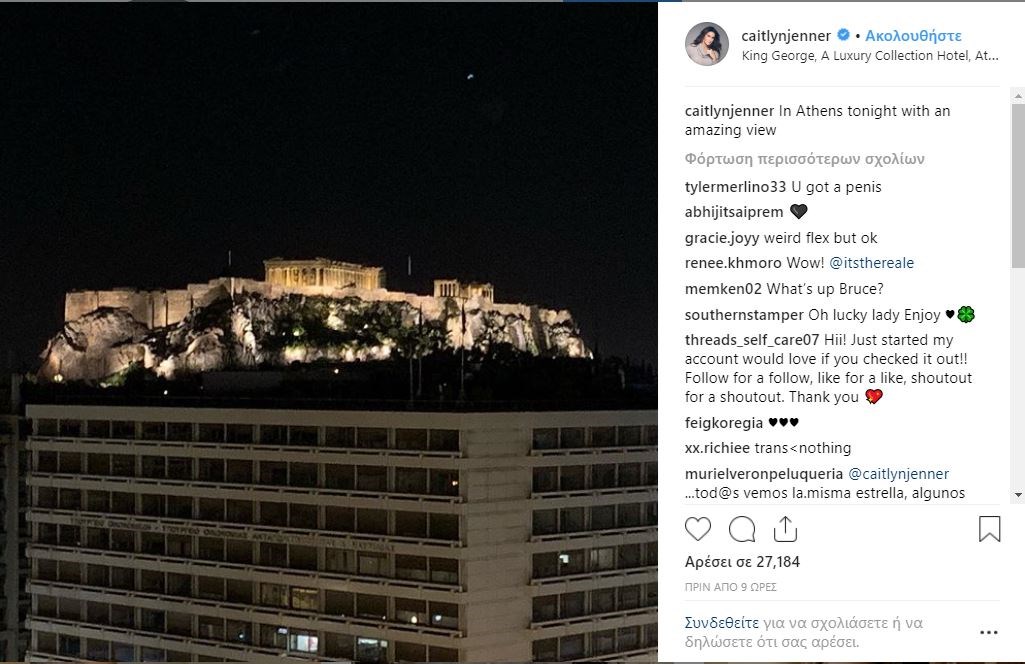This screenshot has height=664, width=1025.
Task: Open the three dots more options menu
Action: (988, 632)
